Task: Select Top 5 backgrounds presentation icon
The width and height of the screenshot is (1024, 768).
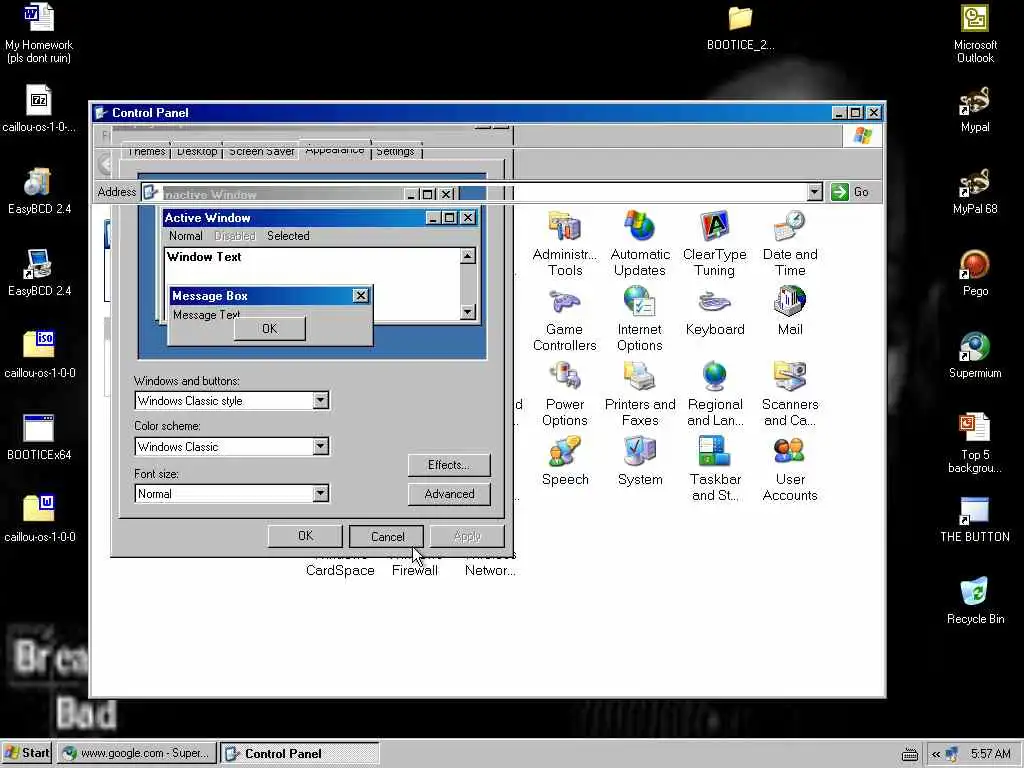Action: pos(974,443)
